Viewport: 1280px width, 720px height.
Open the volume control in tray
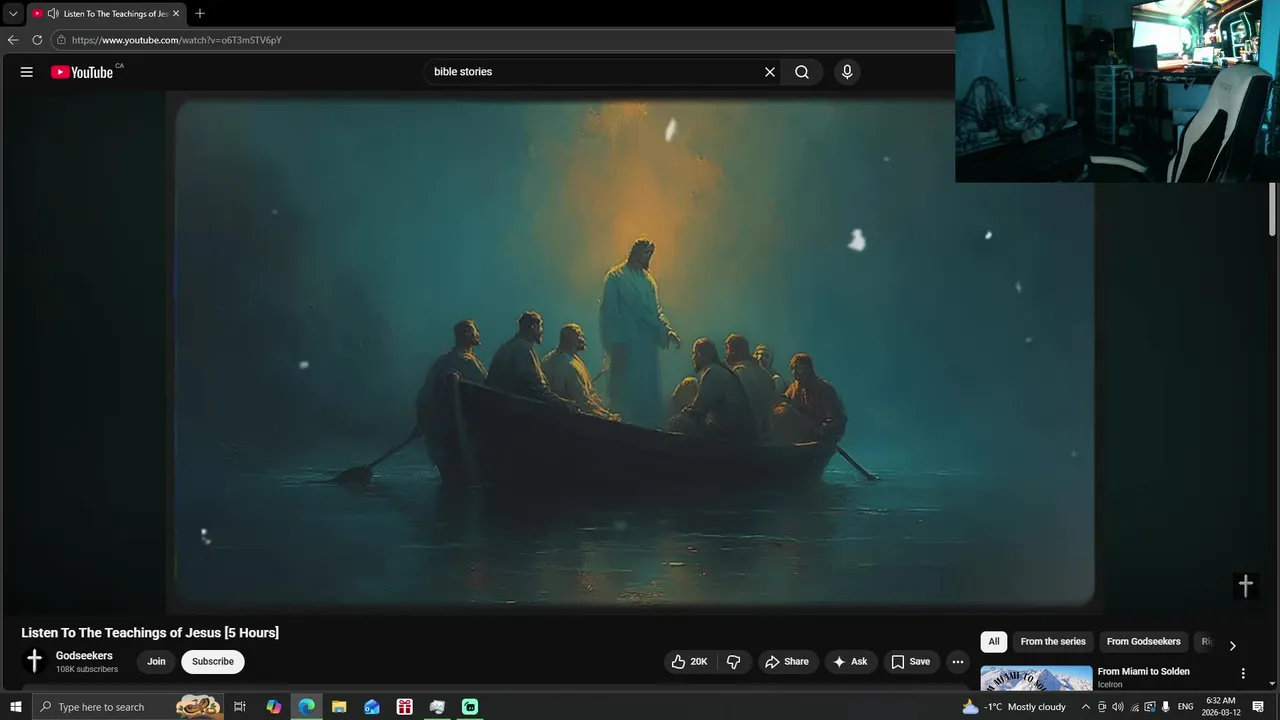click(x=1118, y=707)
